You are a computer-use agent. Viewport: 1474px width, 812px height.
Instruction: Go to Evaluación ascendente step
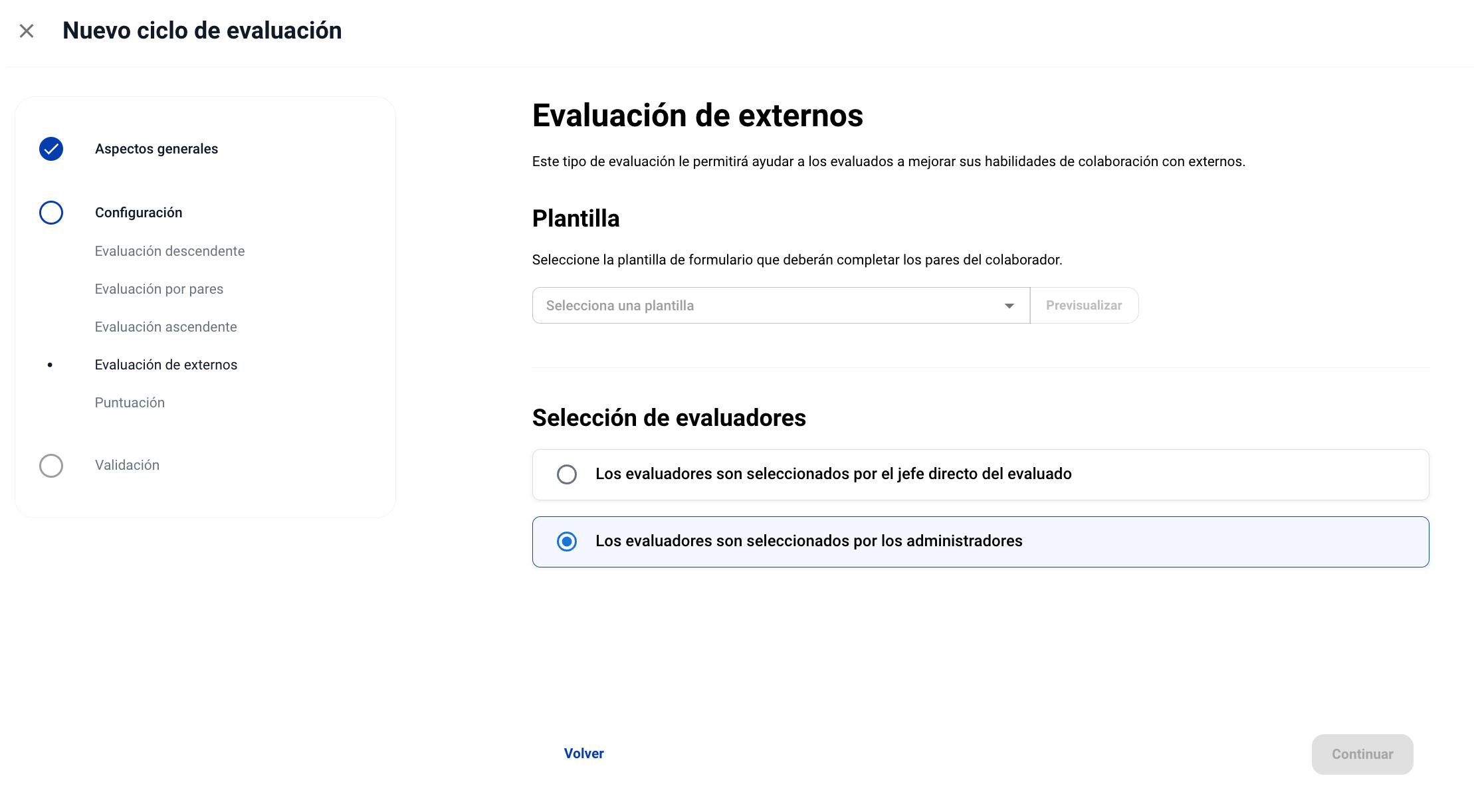[165, 327]
